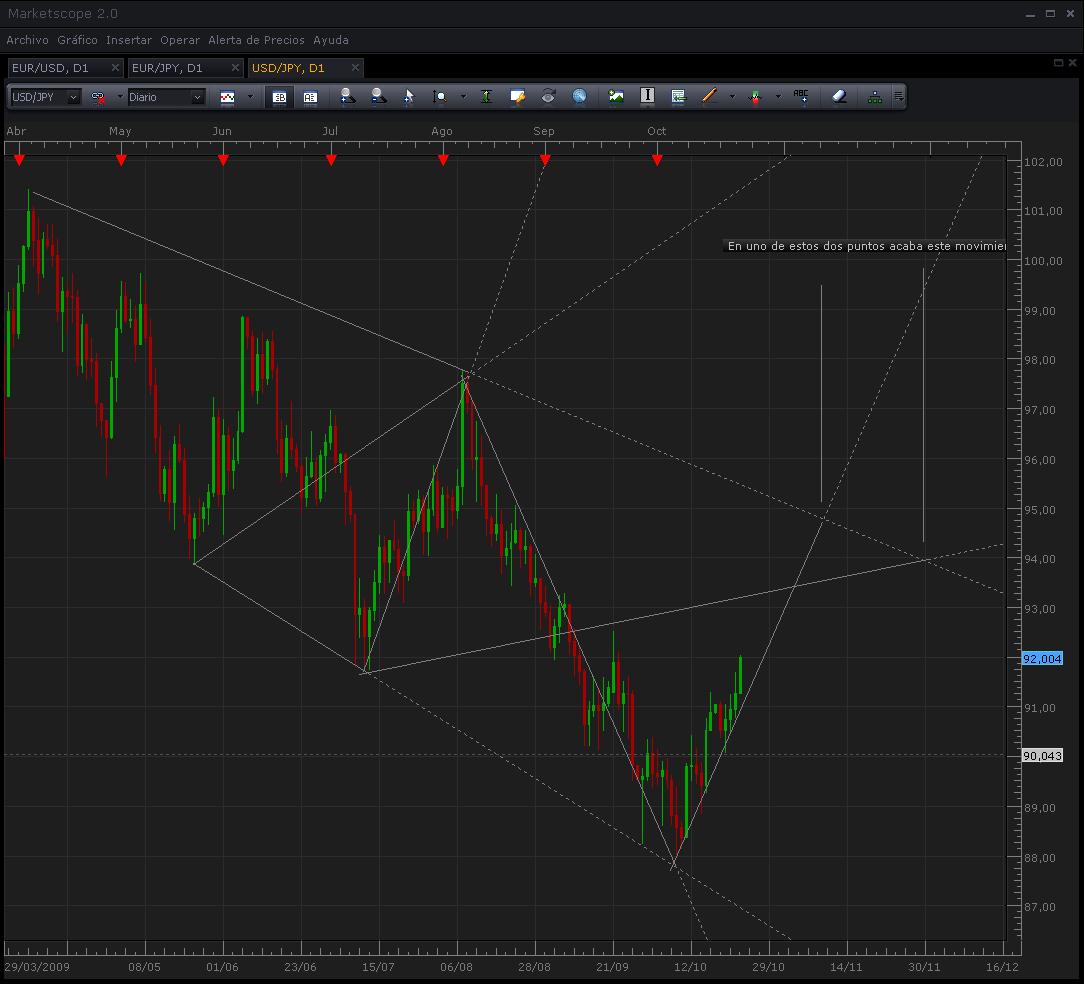
Task: Open the Insertar menu
Action: point(129,40)
